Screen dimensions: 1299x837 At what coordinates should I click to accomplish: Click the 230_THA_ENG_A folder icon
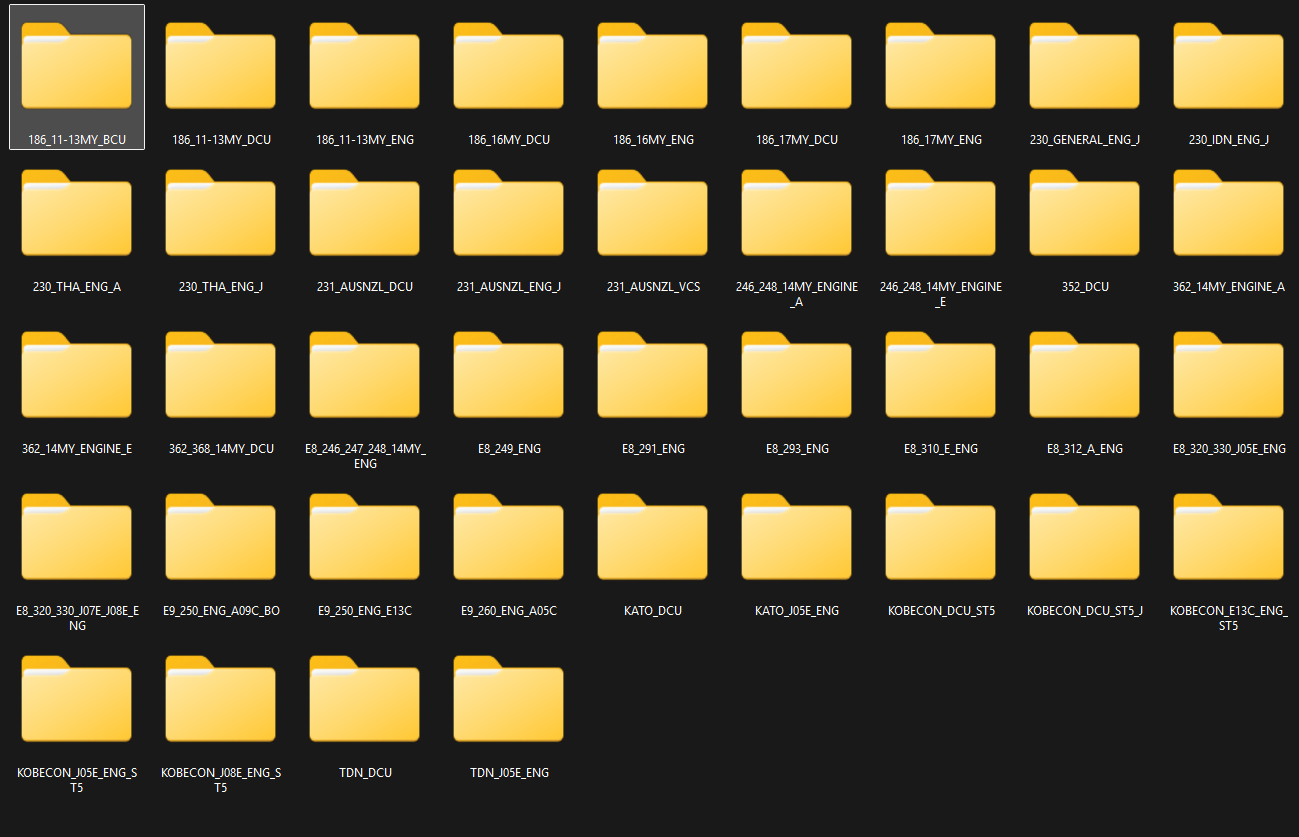pyautogui.click(x=76, y=212)
